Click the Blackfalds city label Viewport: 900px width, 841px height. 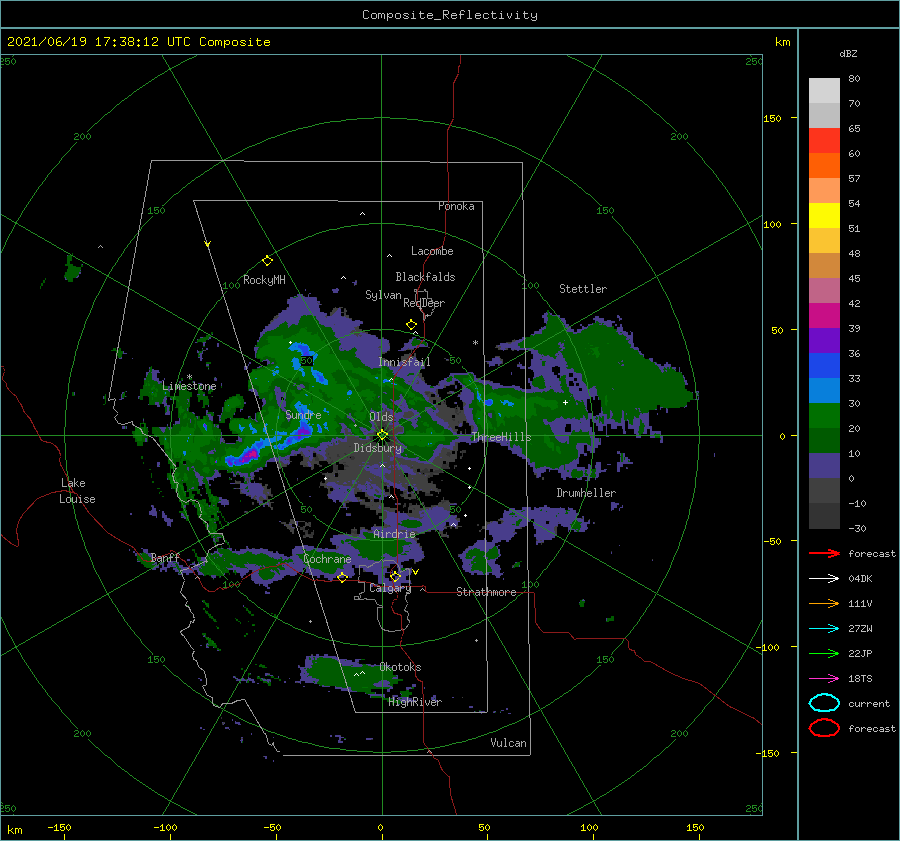(x=425, y=277)
